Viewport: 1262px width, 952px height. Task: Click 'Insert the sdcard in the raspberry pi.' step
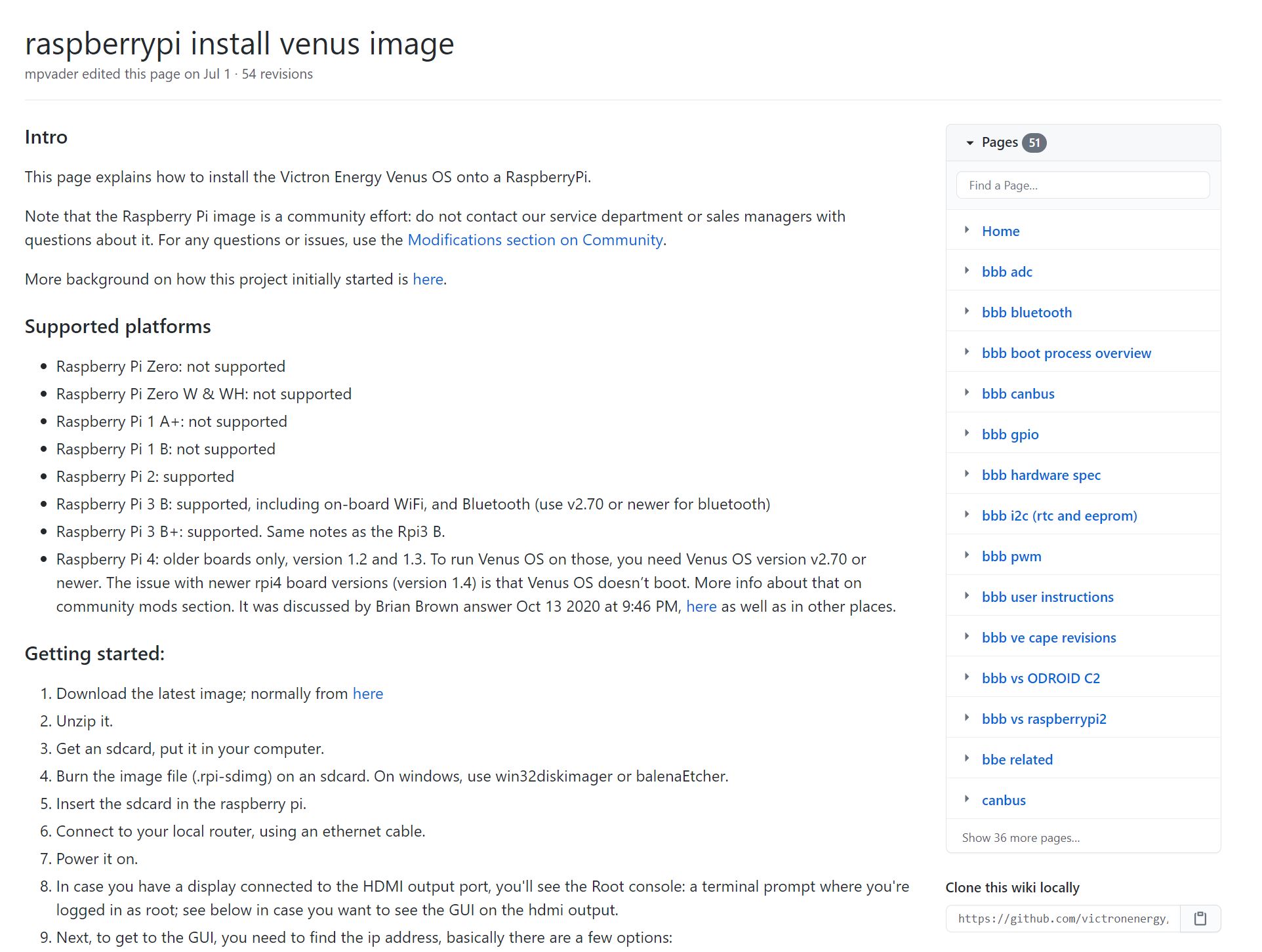181,804
